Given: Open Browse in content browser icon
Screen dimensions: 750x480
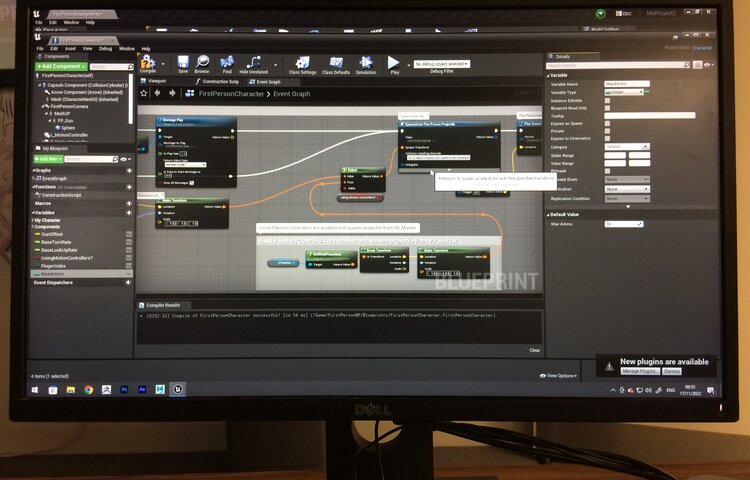Looking at the screenshot, I should tap(202, 62).
